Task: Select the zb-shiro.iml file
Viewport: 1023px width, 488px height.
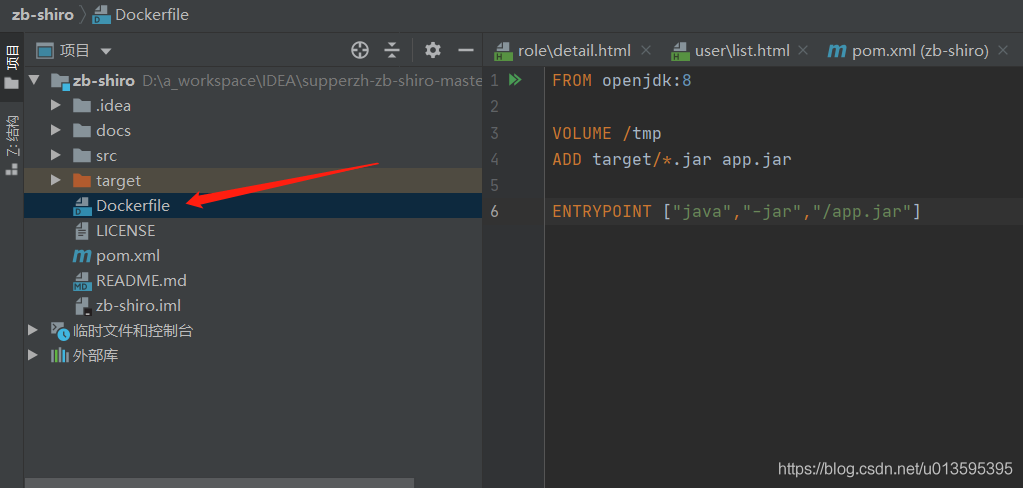Action: point(138,306)
